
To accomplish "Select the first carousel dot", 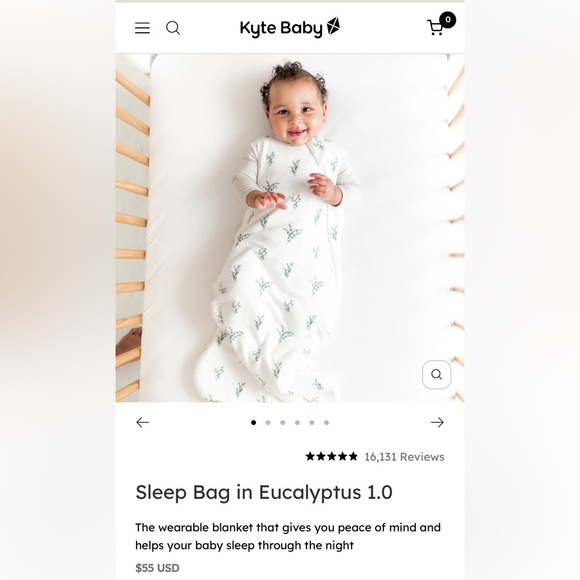I will pos(253,422).
